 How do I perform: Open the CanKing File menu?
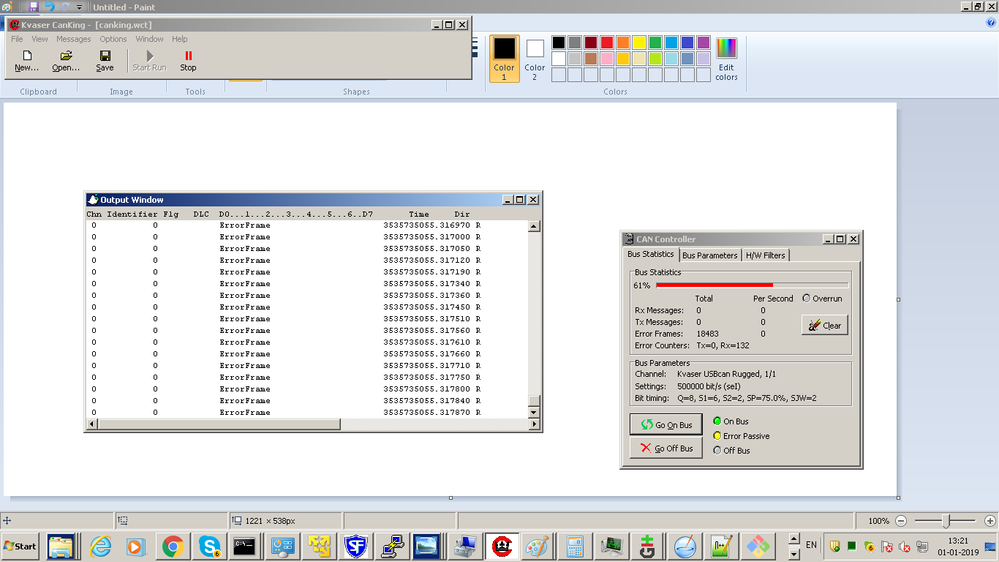click(17, 39)
